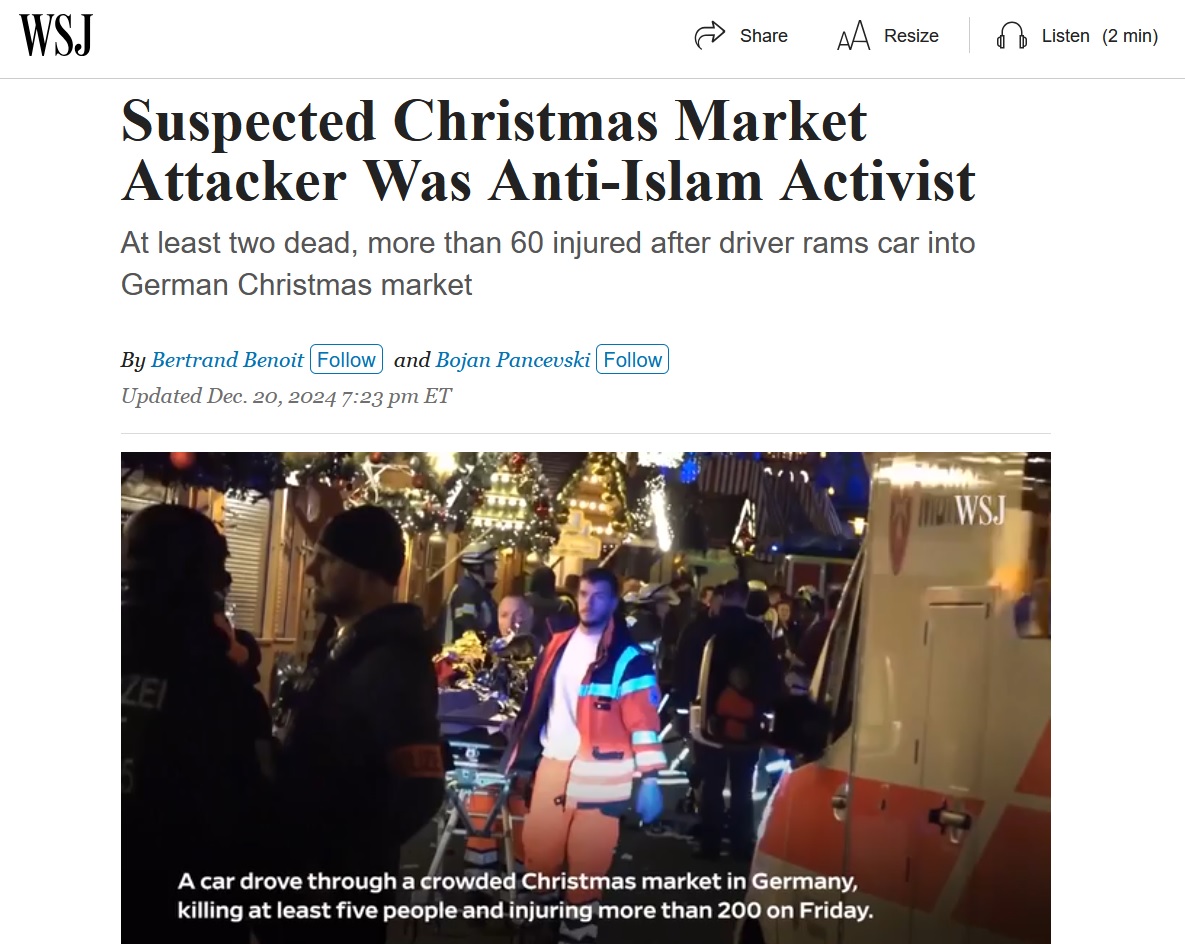Click the video caption text overlay

pos(525,896)
